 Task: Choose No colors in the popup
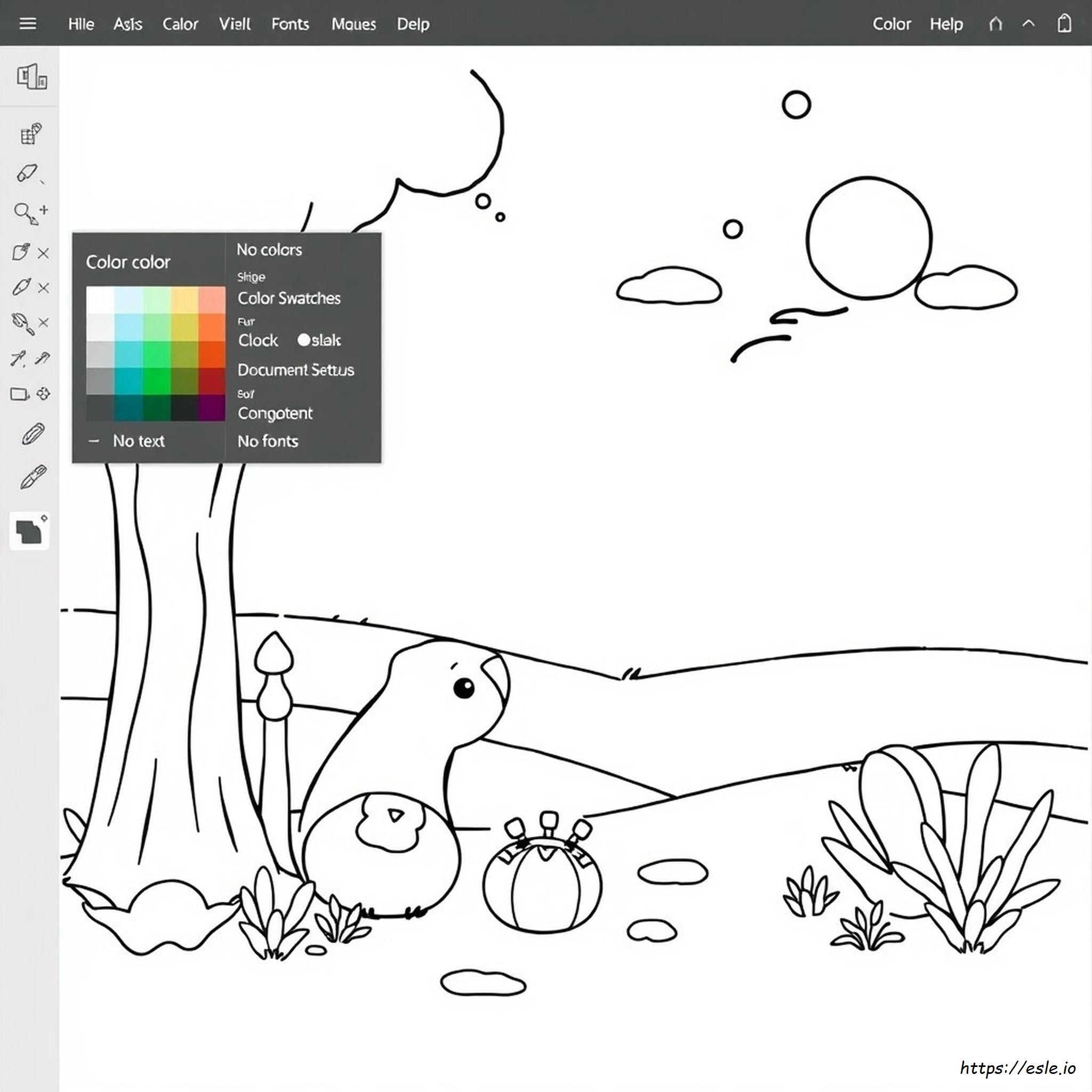point(269,249)
